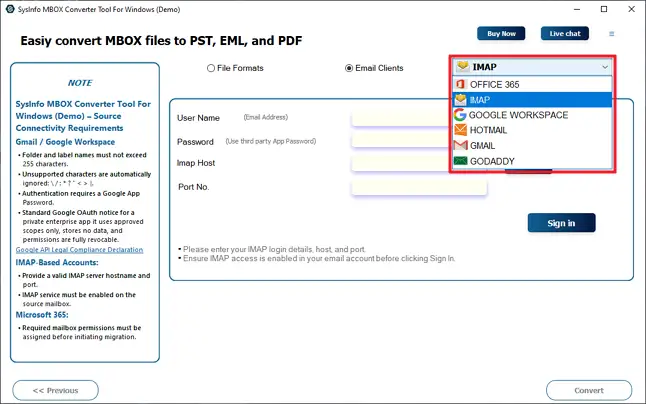
Task: Choose GODADDY from the list
Action: pyautogui.click(x=532, y=161)
